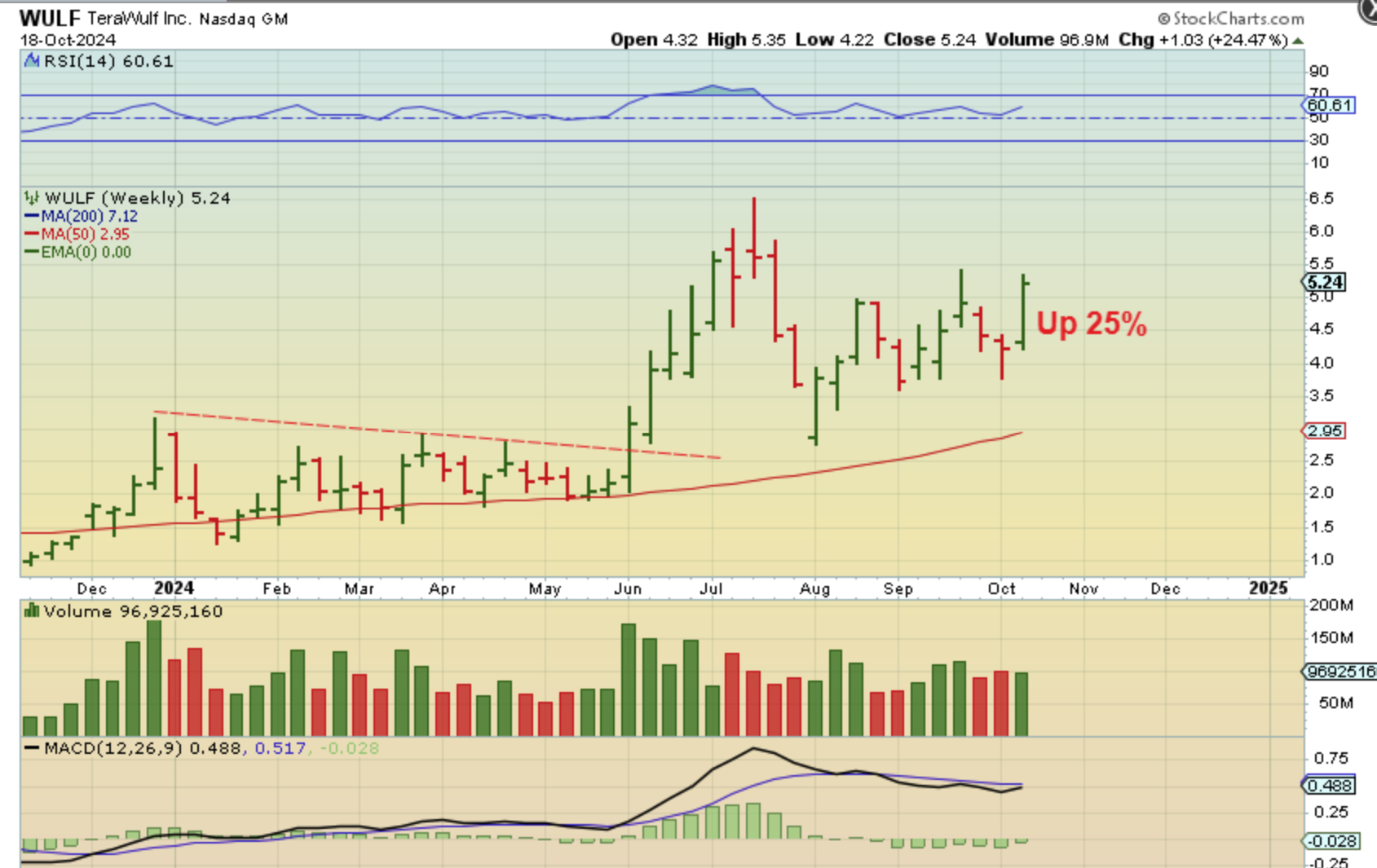Click the Nasdaq GM exchange label

coord(244,19)
